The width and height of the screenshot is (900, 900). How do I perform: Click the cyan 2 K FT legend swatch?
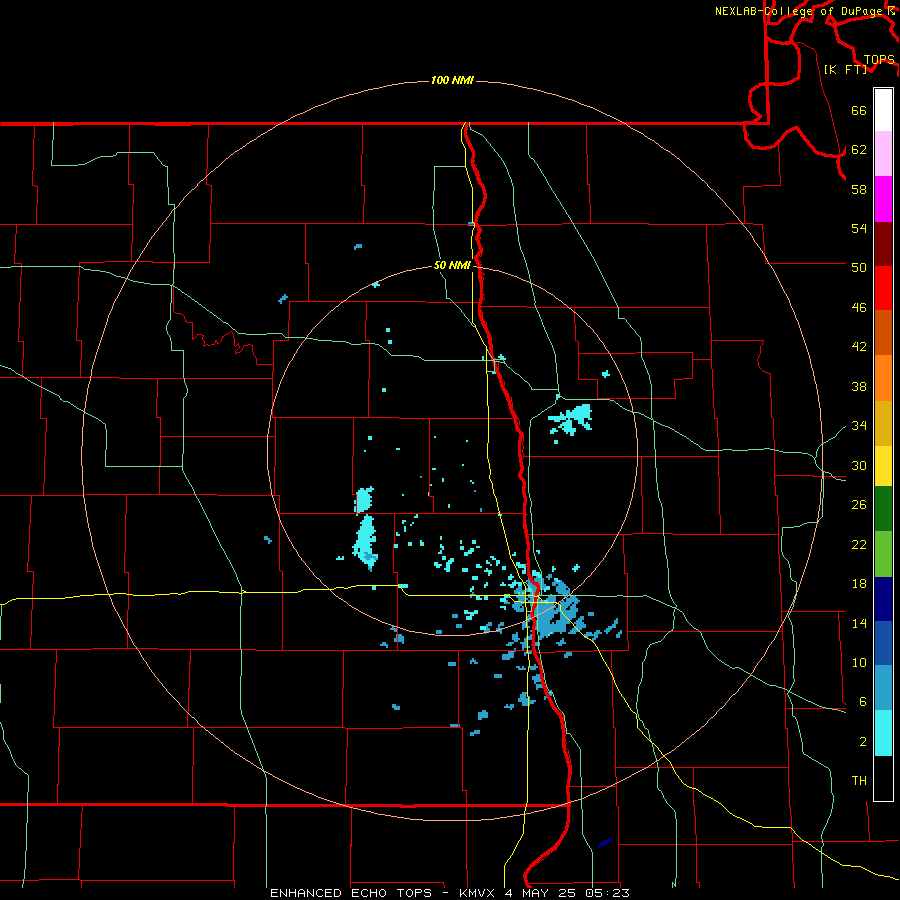pyautogui.click(x=883, y=733)
